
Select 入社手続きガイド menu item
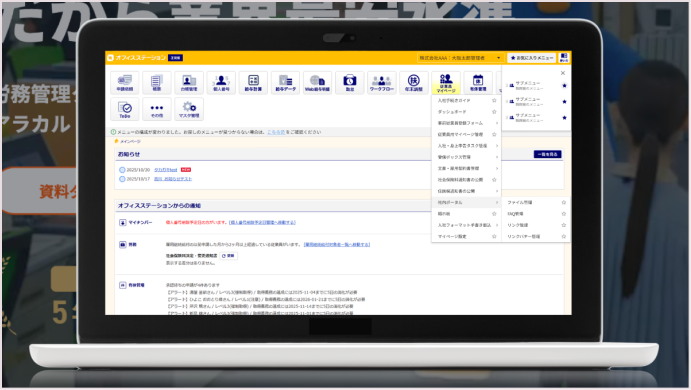(x=454, y=100)
